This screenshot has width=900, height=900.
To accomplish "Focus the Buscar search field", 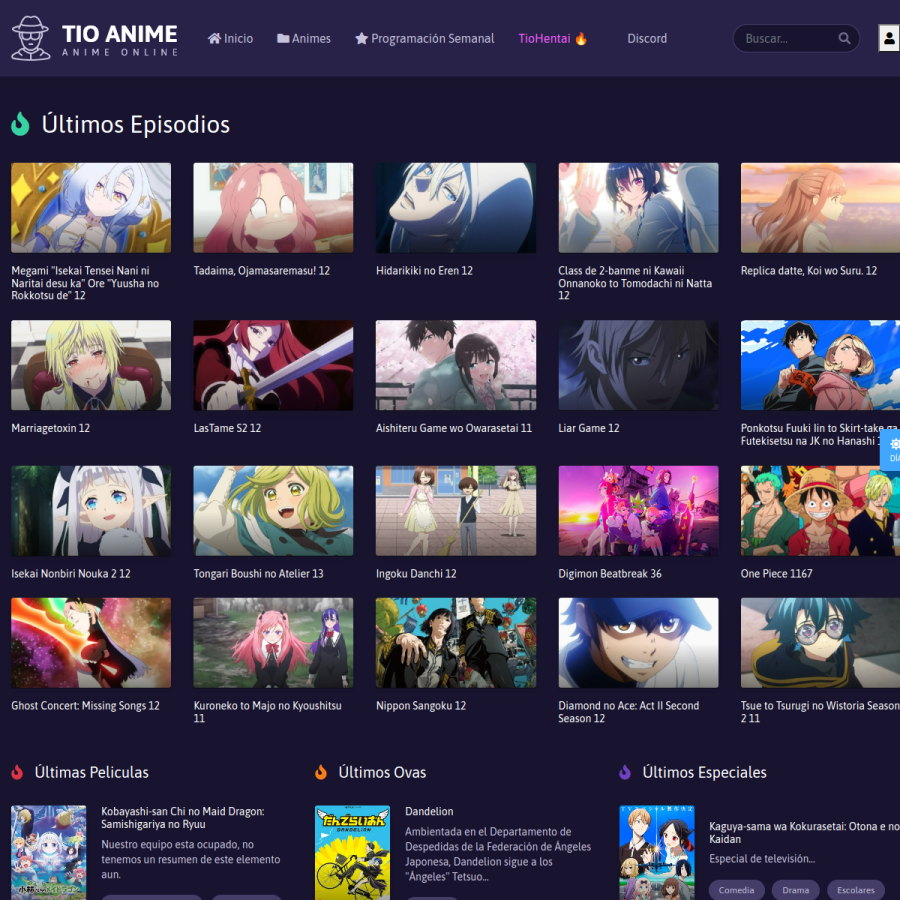I will pyautogui.click(x=796, y=38).
